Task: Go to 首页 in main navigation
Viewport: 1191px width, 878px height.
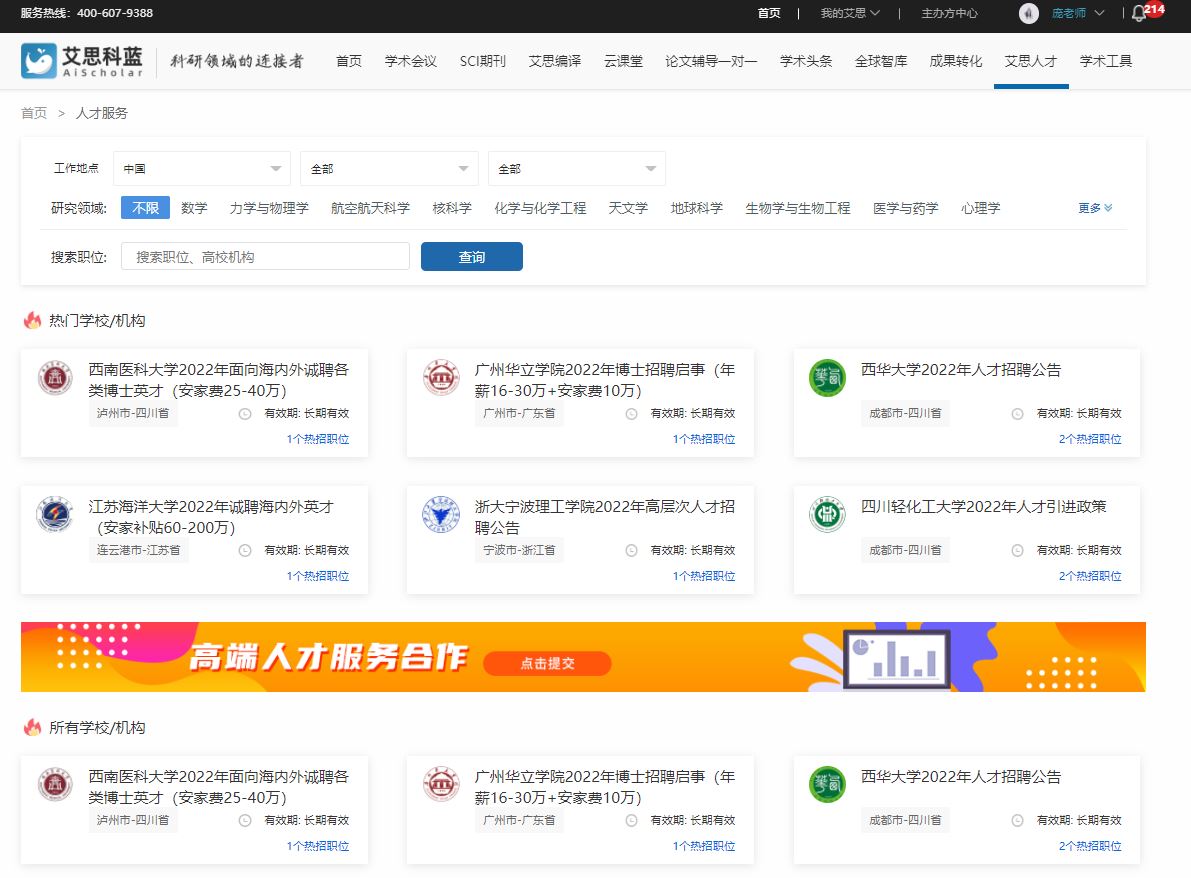Action: (349, 61)
